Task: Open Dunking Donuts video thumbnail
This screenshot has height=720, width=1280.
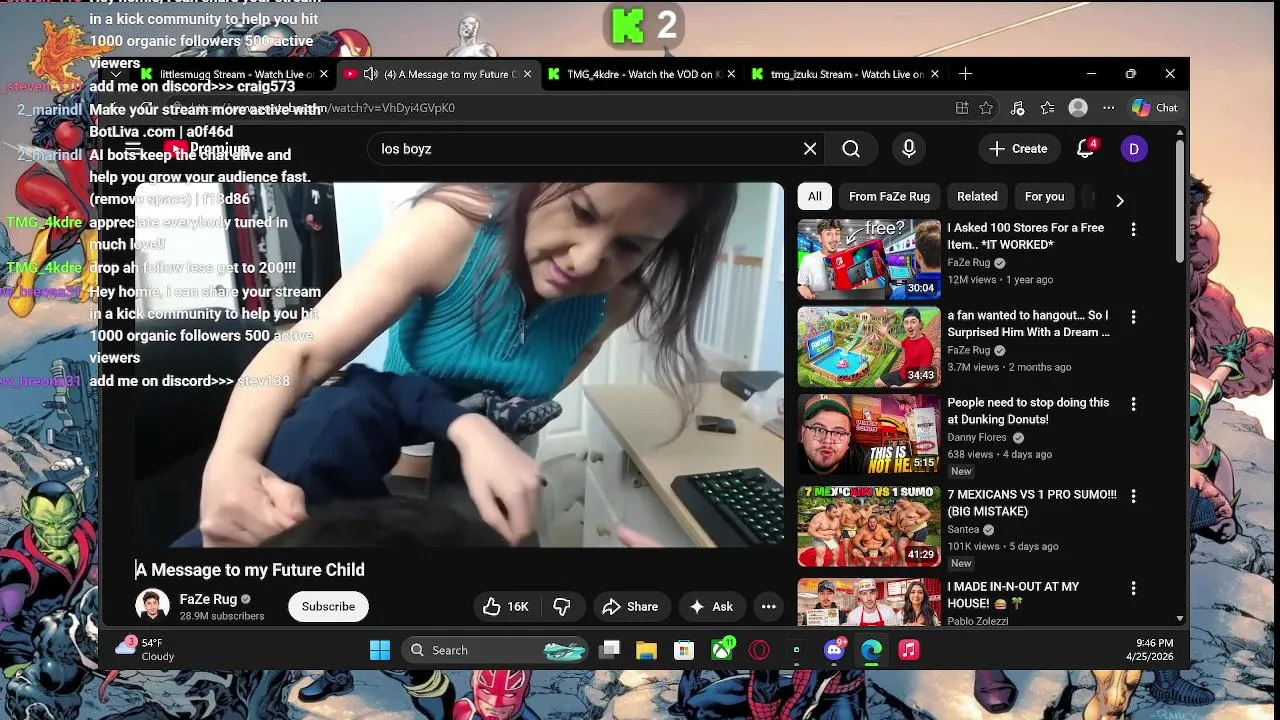Action: (869, 433)
